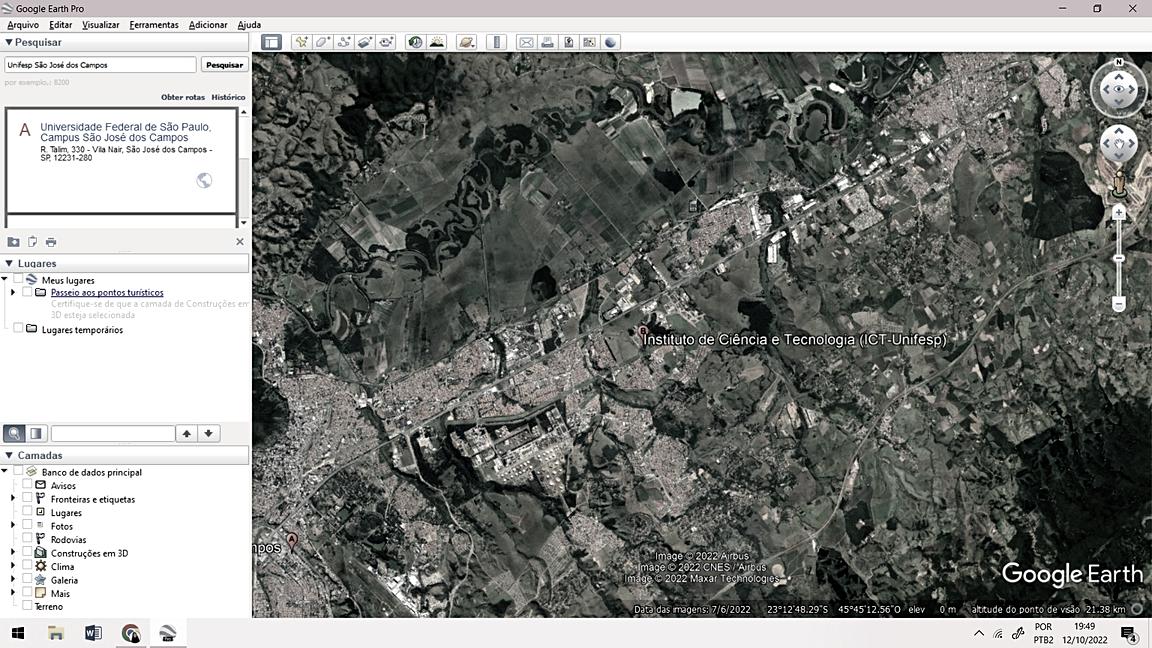
Task: Select the Add Image Overlay tool
Action: pos(365,42)
